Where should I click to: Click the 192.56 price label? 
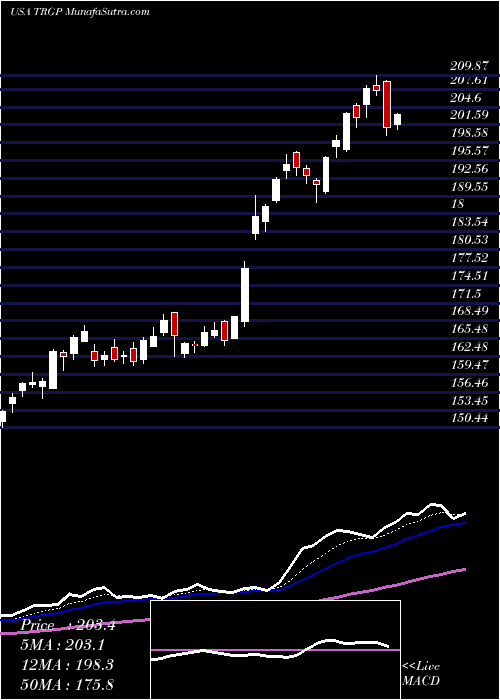(x=470, y=169)
